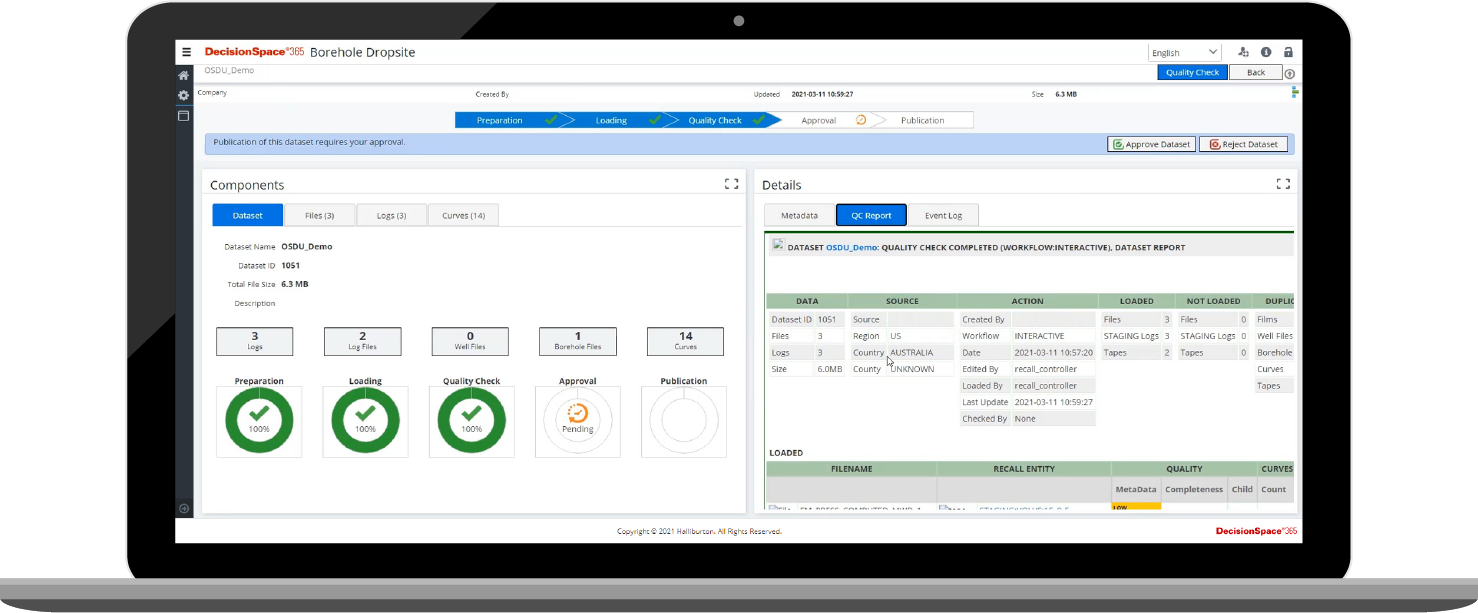
Task: Click the Quality Check 100% progress ring
Action: pyautogui.click(x=471, y=421)
